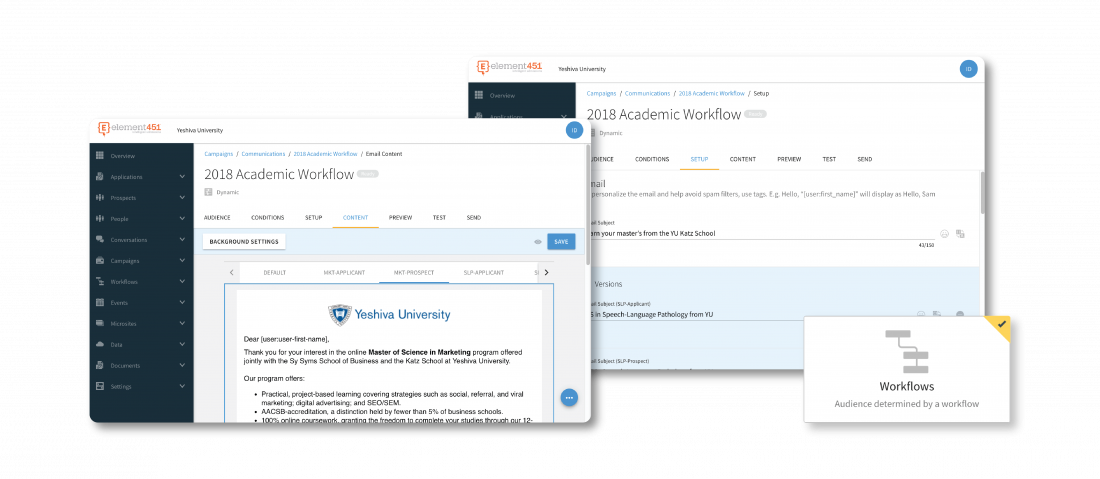Follow 2018 Academic Workflow breadcrumb in Setup window
Image resolution: width=1100 pixels, height=479 pixels.
tap(711, 93)
